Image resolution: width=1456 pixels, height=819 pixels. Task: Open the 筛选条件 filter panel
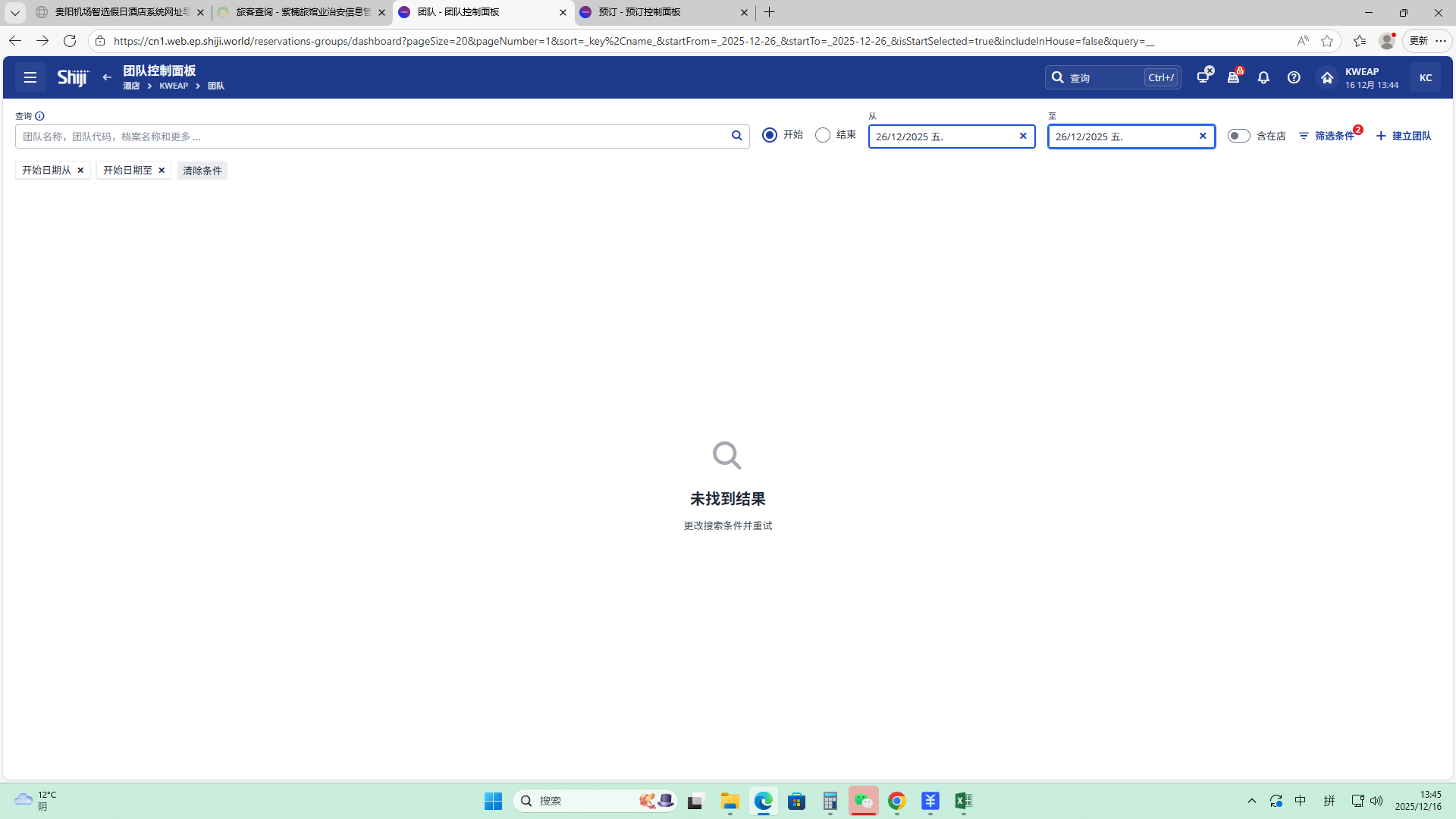1327,136
